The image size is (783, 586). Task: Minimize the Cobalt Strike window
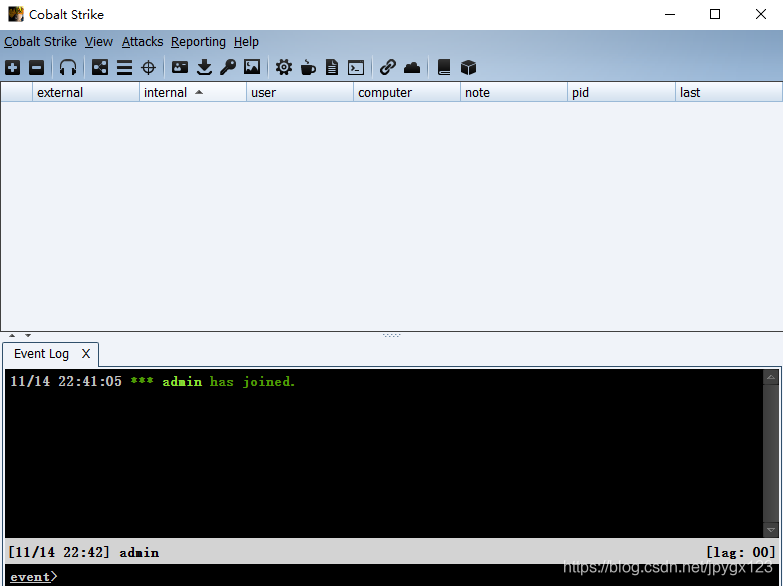point(670,14)
